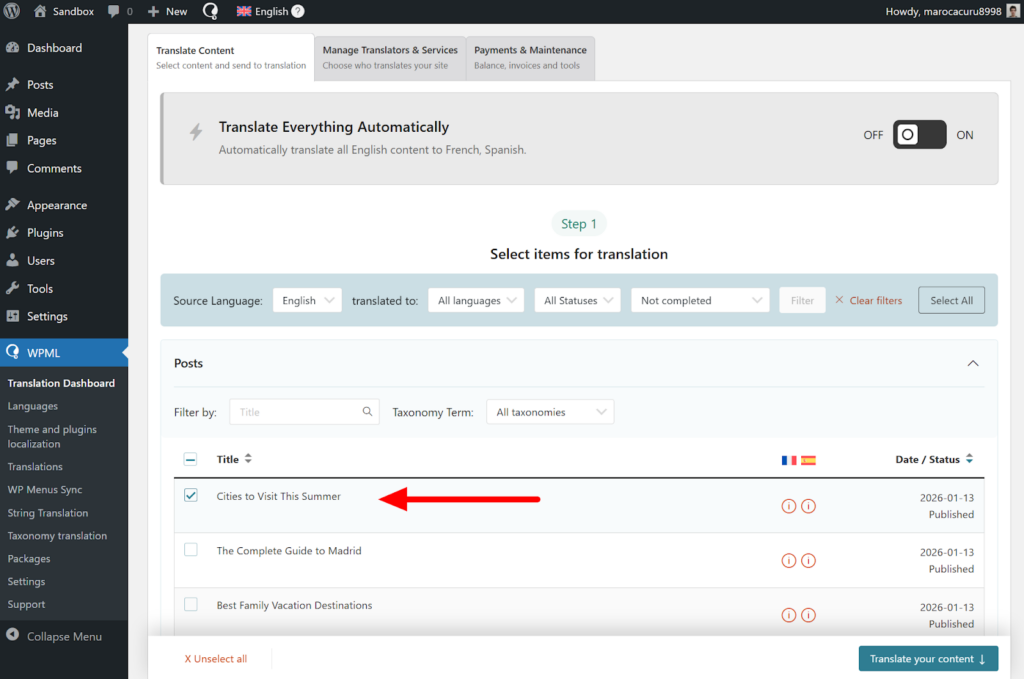Click the Spanish flag column header
Screen dimensions: 1024x679
[x=808, y=460]
